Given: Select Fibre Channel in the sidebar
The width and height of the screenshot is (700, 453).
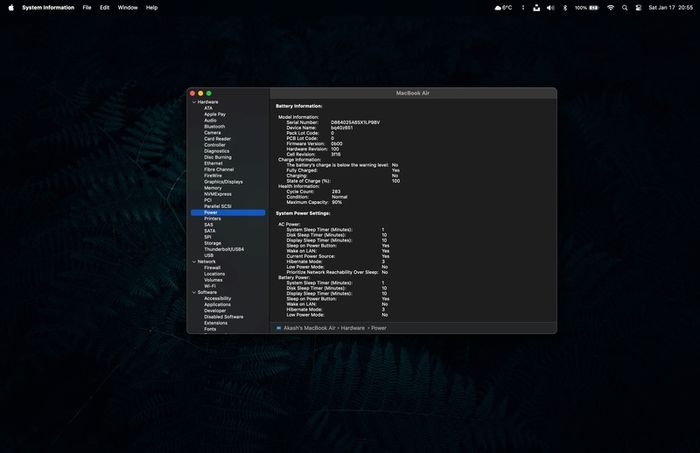Looking at the screenshot, I should (x=219, y=170).
